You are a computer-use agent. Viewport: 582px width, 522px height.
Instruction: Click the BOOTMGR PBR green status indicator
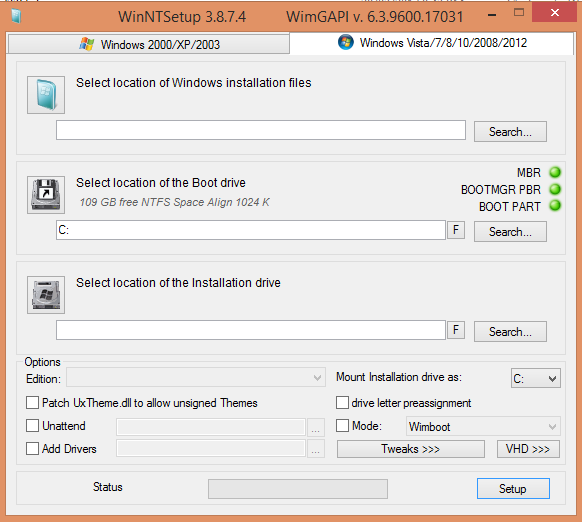[555, 189]
